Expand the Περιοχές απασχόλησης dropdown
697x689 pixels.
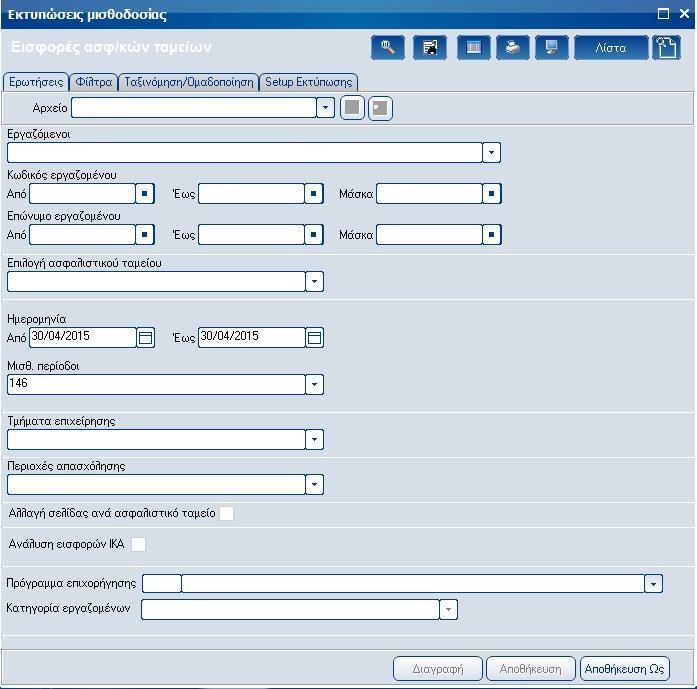pyautogui.click(x=314, y=485)
